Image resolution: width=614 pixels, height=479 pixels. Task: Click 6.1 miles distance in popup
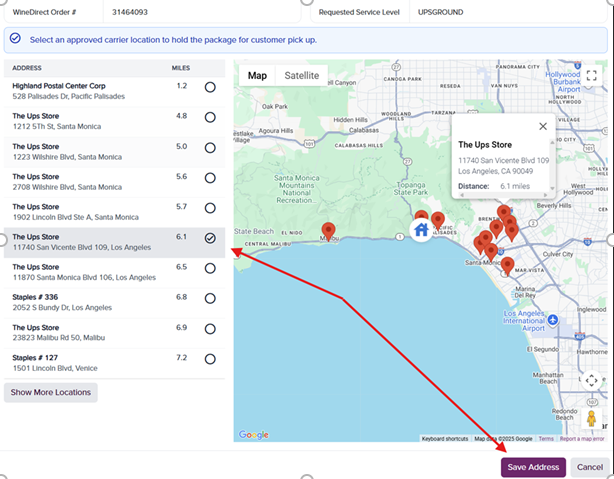coord(515,186)
